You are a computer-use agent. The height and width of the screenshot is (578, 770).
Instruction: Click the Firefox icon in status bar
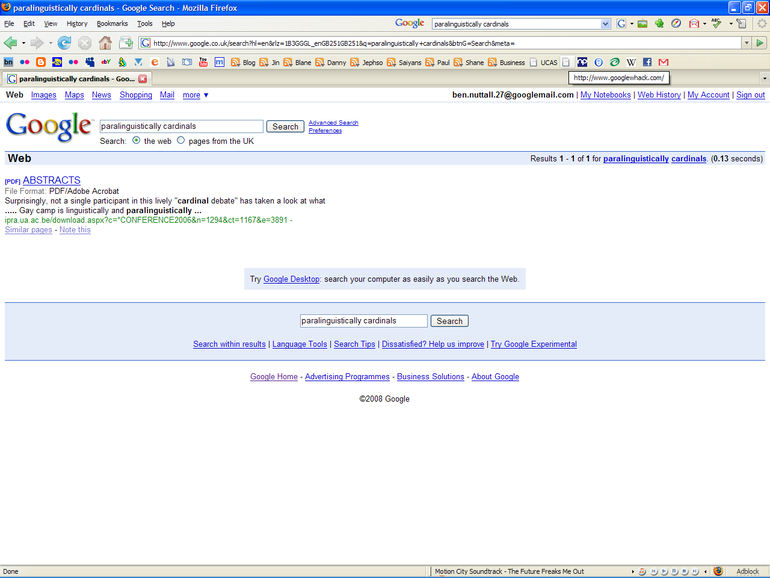pyautogui.click(x=718, y=571)
